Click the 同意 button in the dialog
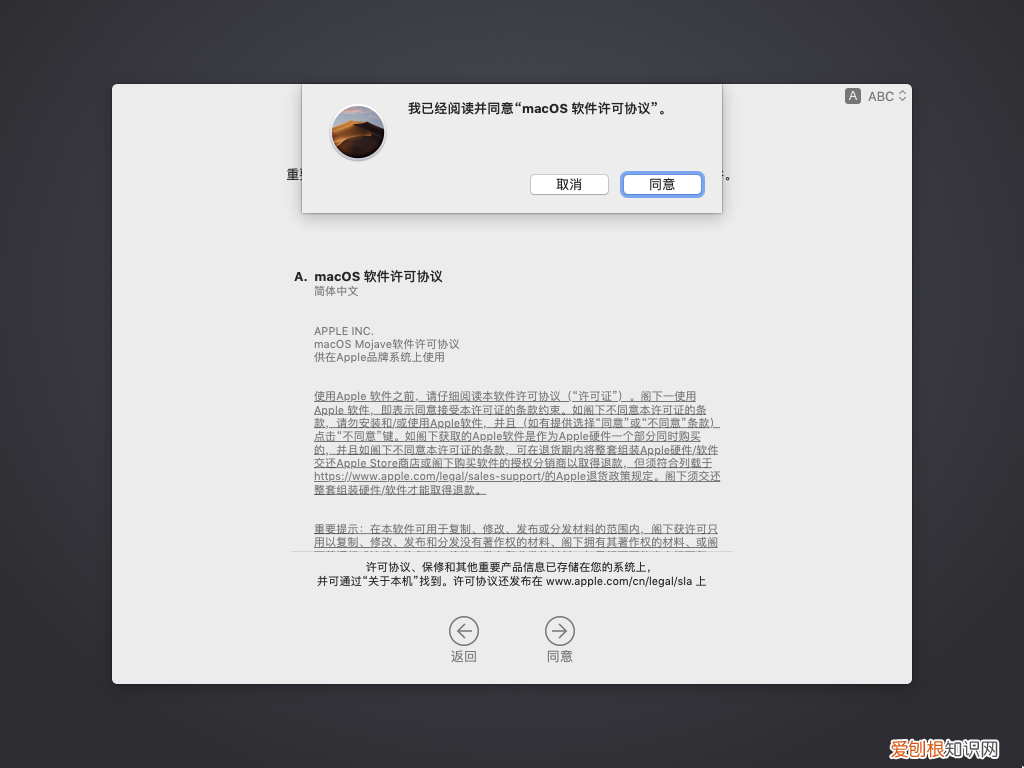1024x768 pixels. pos(662,184)
